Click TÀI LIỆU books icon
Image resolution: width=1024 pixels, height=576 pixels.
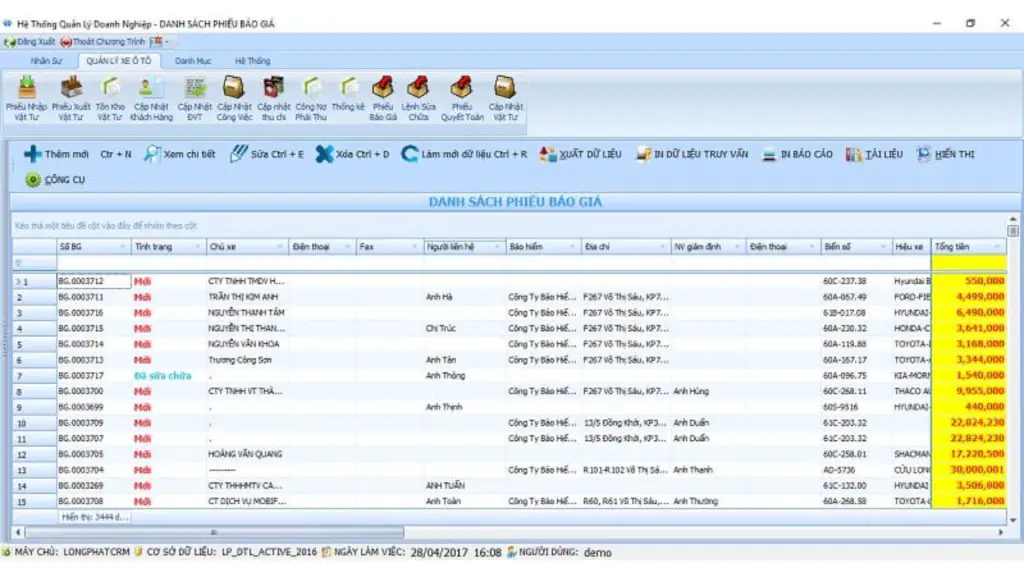[853, 154]
